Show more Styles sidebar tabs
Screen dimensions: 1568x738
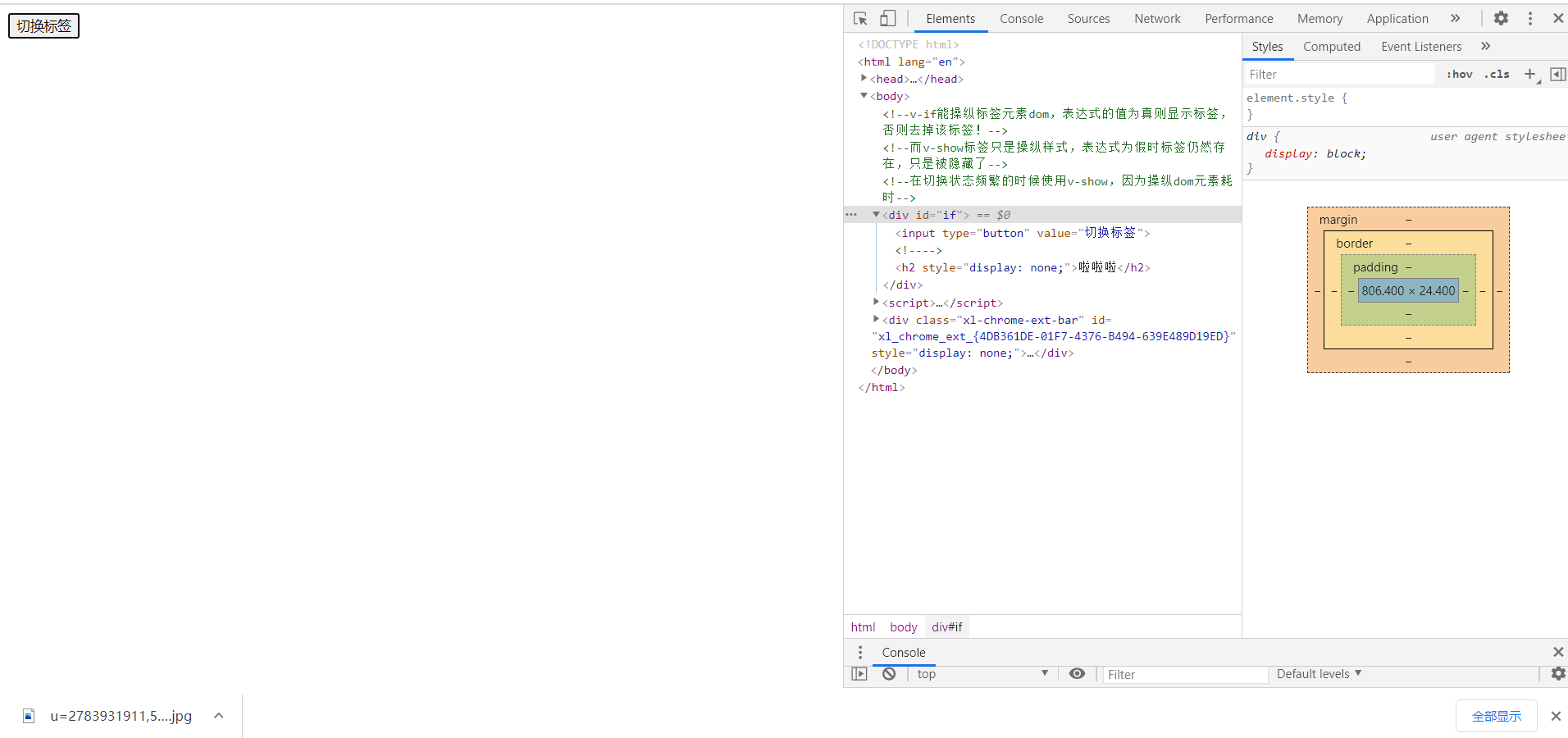[1486, 46]
